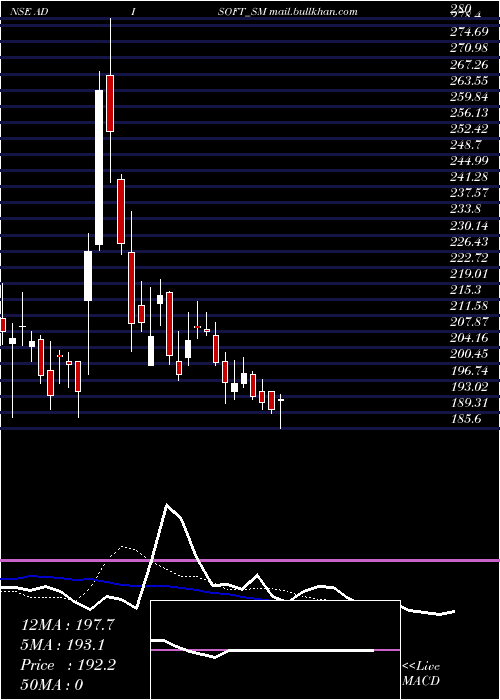Screen dimensions: 500x700
Task: Click the 241.28 price axis label
Action: [468, 177]
